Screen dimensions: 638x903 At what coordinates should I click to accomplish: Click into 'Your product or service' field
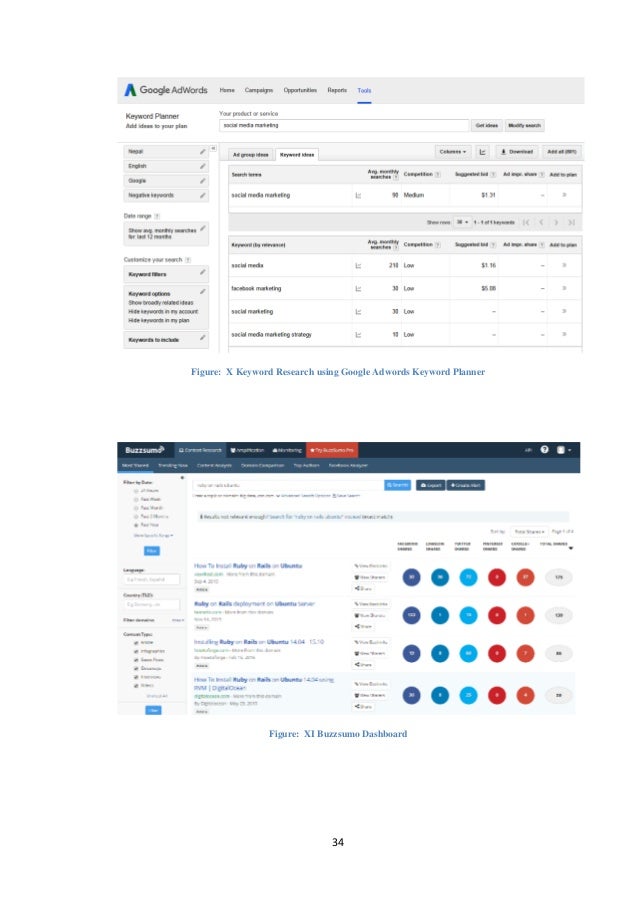click(x=344, y=126)
